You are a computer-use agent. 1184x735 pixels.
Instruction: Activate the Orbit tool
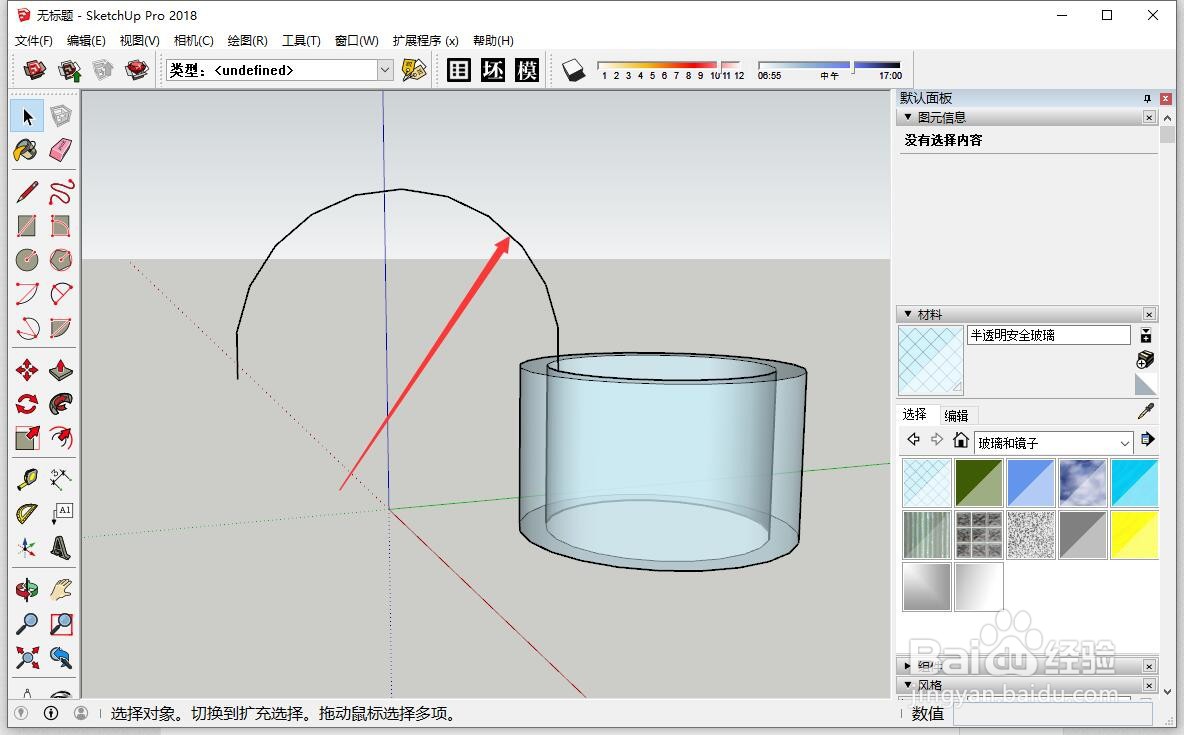click(26, 588)
